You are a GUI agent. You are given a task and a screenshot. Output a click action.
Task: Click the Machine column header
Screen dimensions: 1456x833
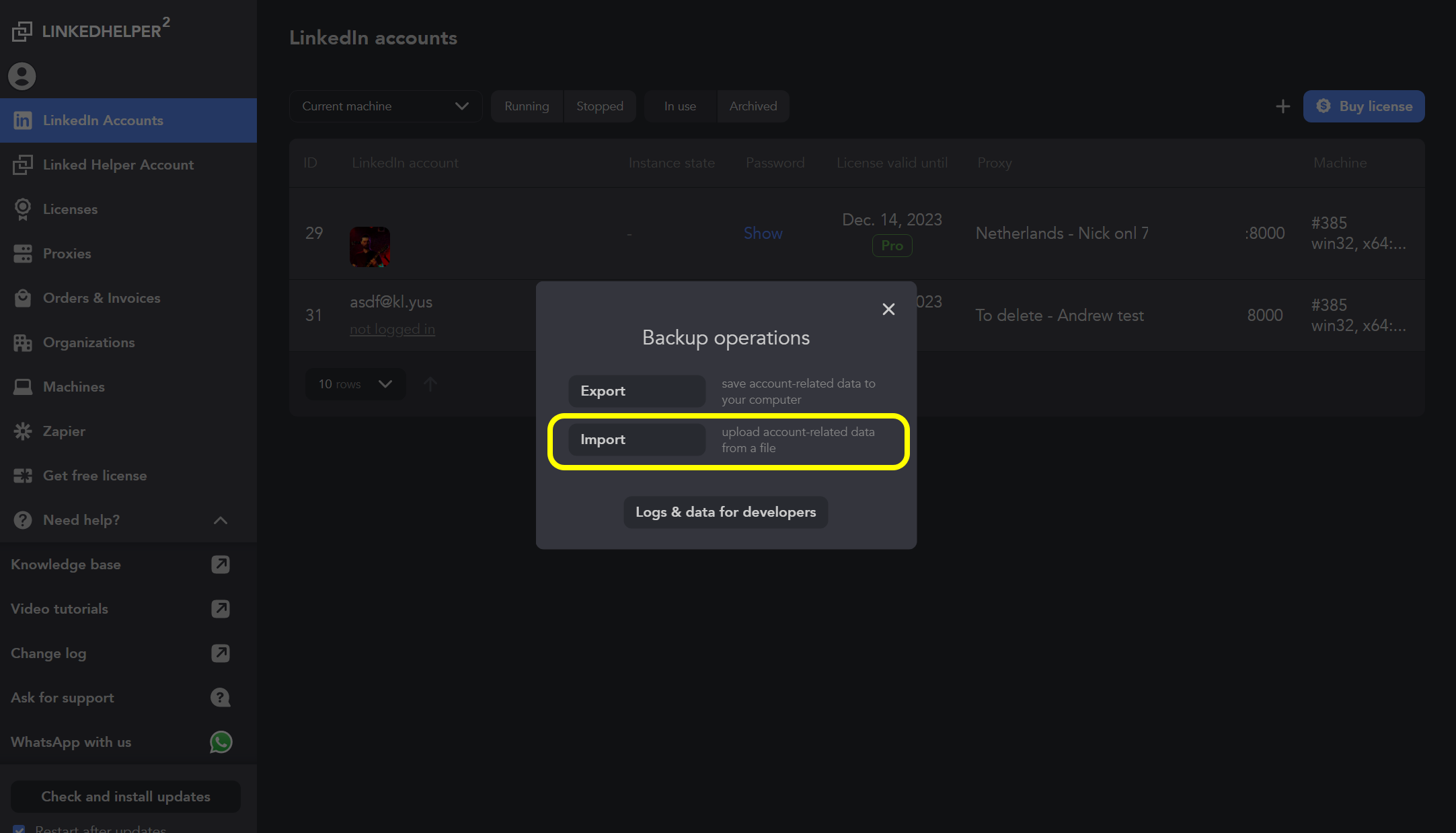[1340, 163]
